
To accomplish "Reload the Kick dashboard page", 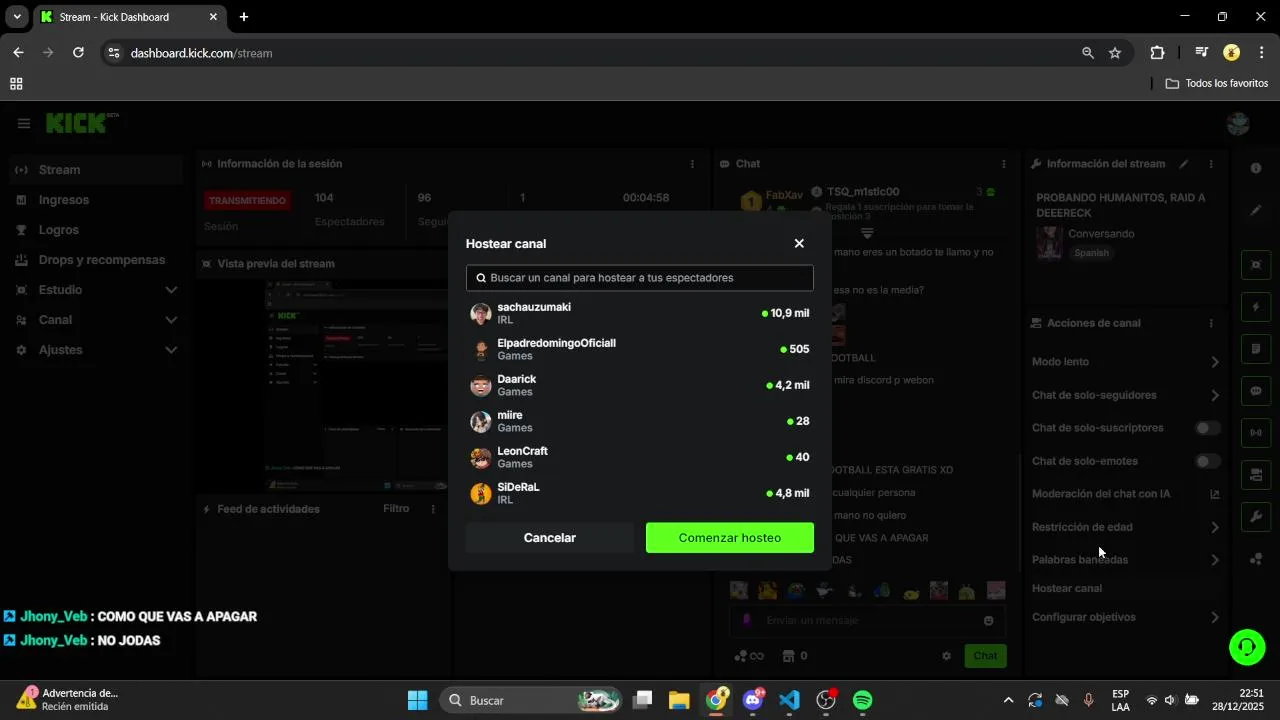I will click(x=78, y=53).
